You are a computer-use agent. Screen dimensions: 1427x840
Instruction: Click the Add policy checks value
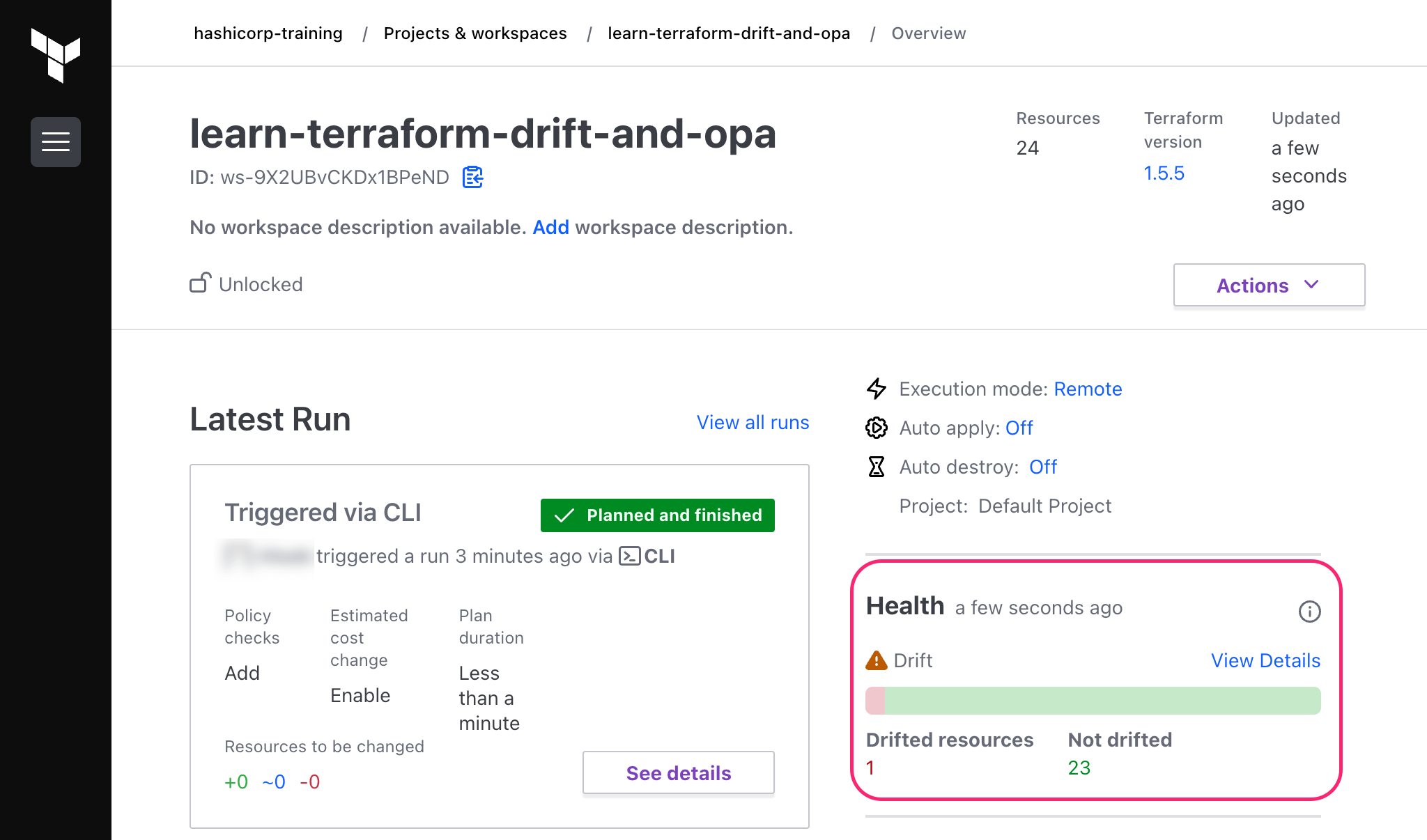pyautogui.click(x=242, y=673)
